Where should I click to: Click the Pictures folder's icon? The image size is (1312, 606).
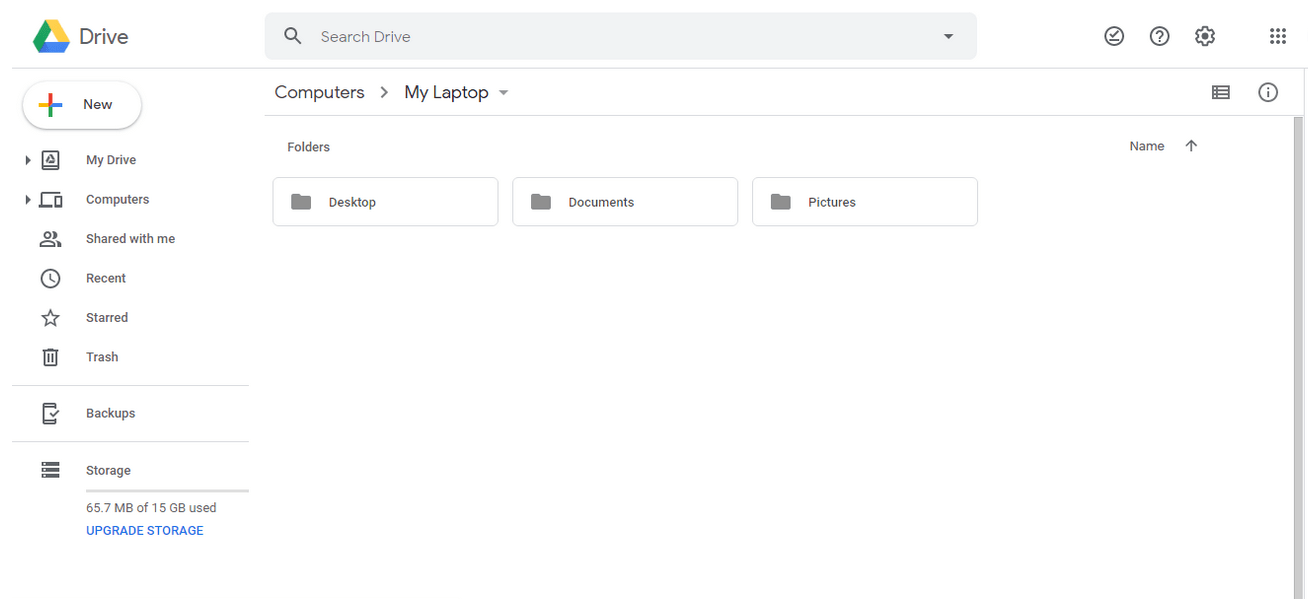(x=781, y=202)
